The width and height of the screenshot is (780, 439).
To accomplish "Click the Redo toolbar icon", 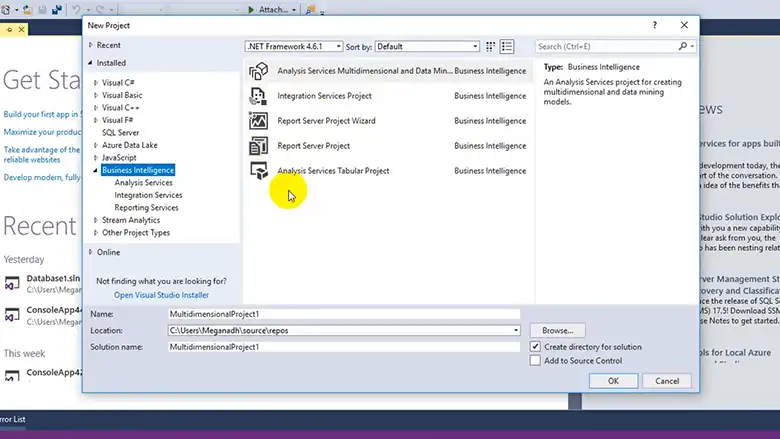I will [100, 9].
